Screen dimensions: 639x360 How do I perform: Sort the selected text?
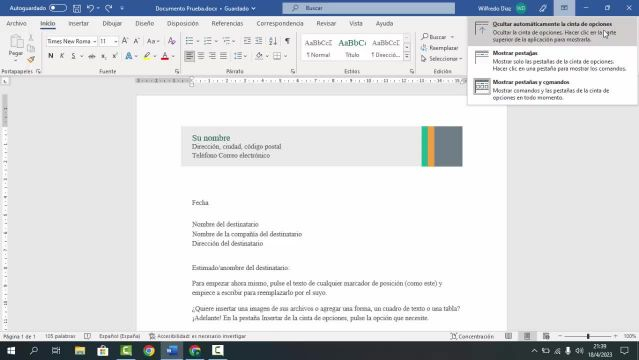tap(273, 41)
